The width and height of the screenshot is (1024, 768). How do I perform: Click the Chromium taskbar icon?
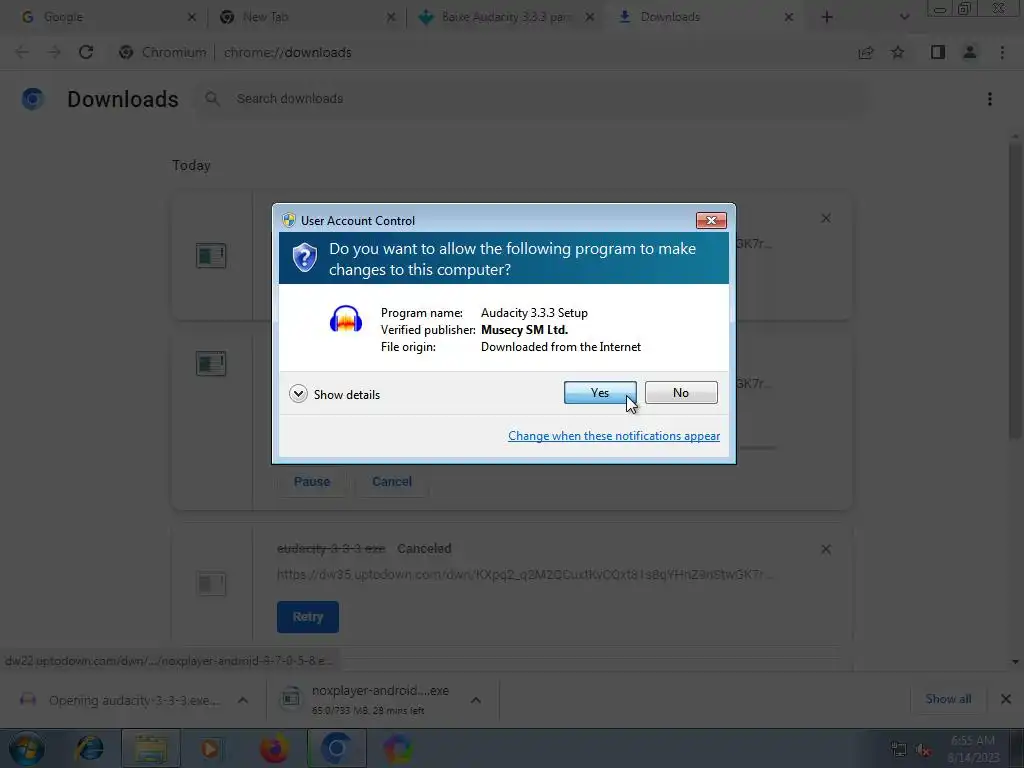coord(336,748)
